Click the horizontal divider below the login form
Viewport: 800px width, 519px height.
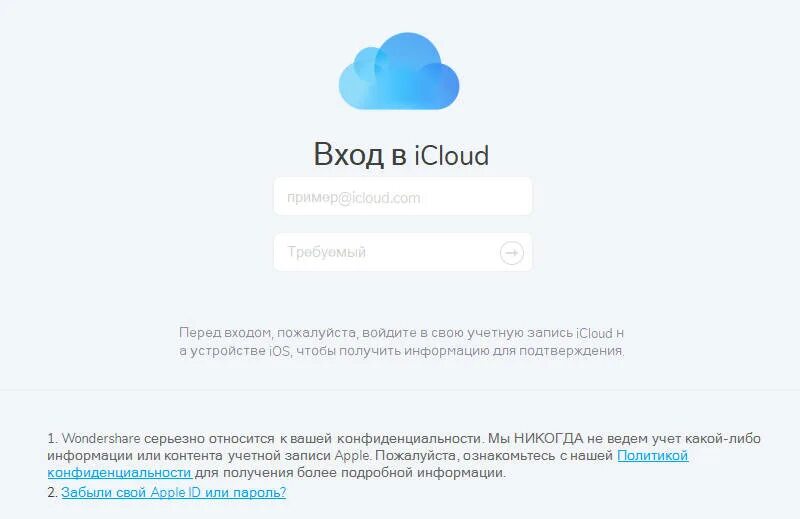(x=400, y=390)
